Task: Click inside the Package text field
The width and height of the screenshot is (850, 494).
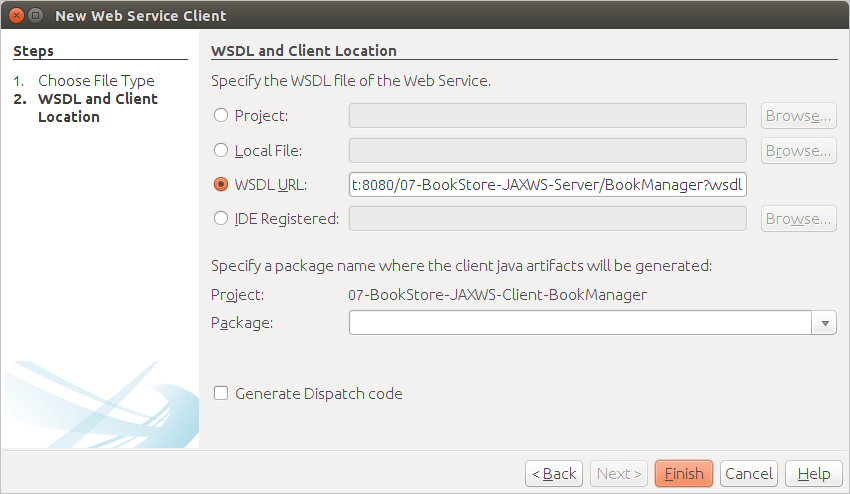Action: tap(580, 323)
